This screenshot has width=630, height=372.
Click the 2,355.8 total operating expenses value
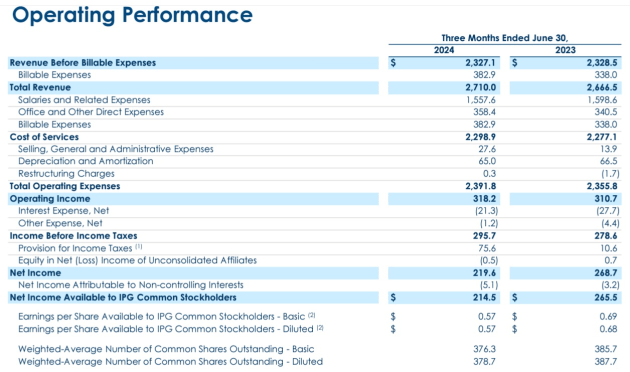click(602, 186)
